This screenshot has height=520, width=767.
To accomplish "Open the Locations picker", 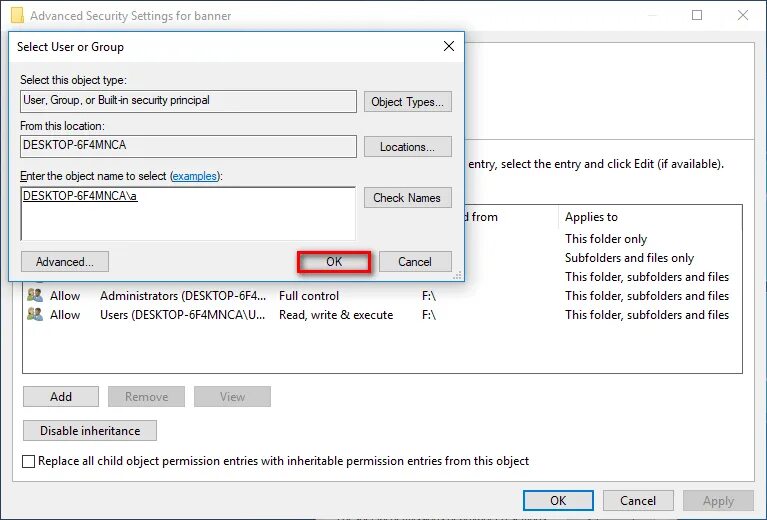I will (x=407, y=147).
